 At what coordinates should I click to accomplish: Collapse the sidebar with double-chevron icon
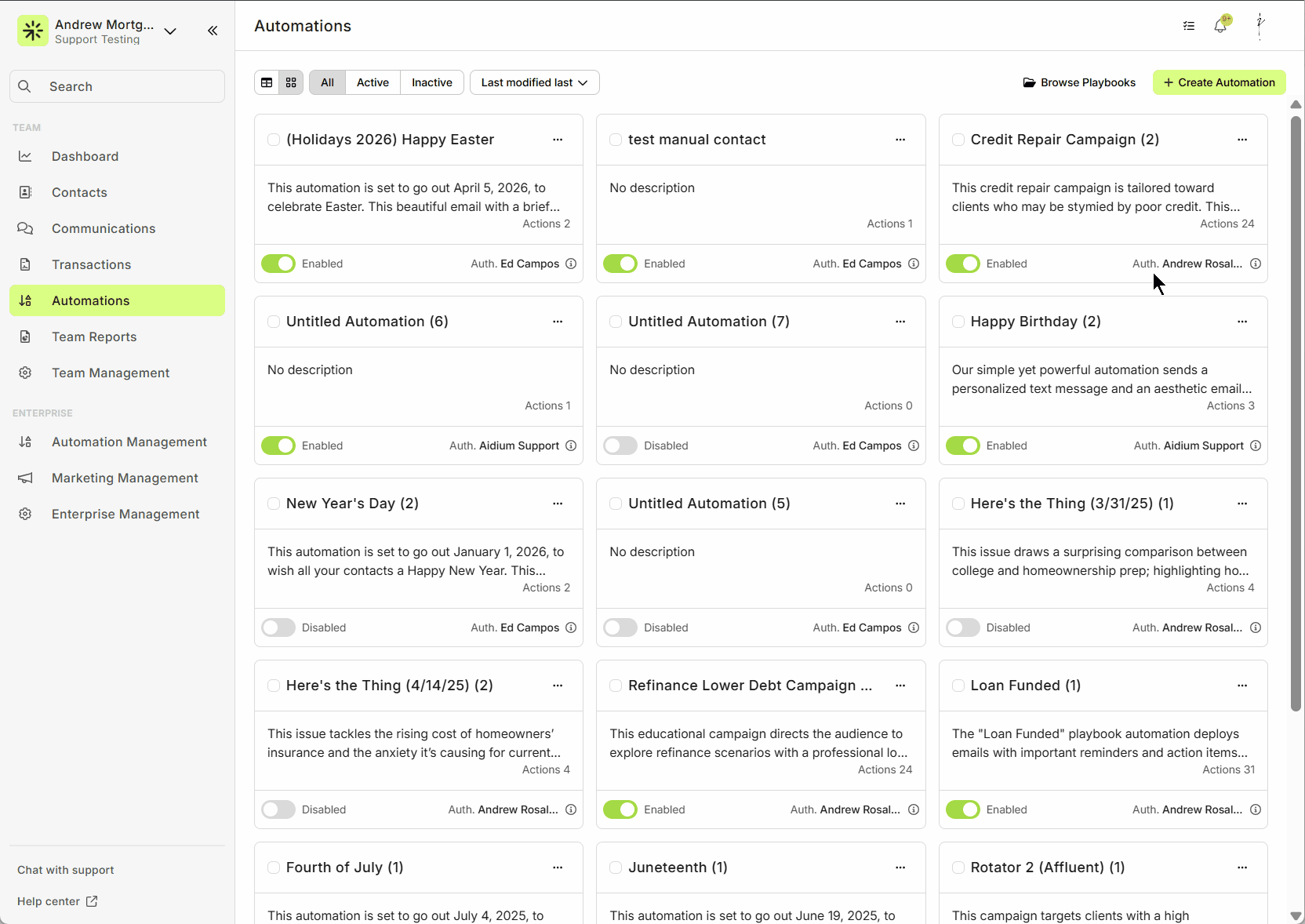point(213,31)
